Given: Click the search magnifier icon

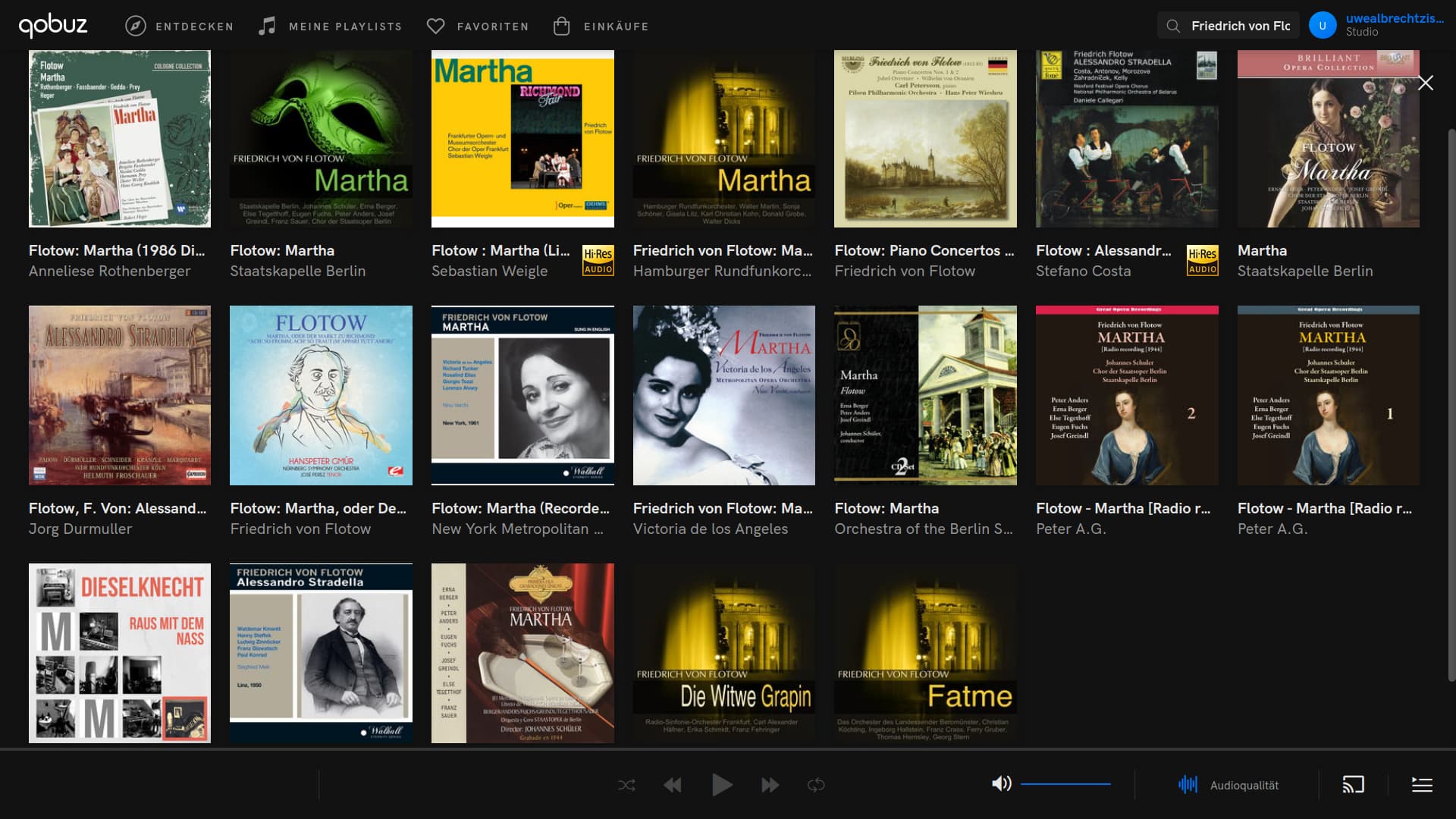Looking at the screenshot, I should point(1173,26).
